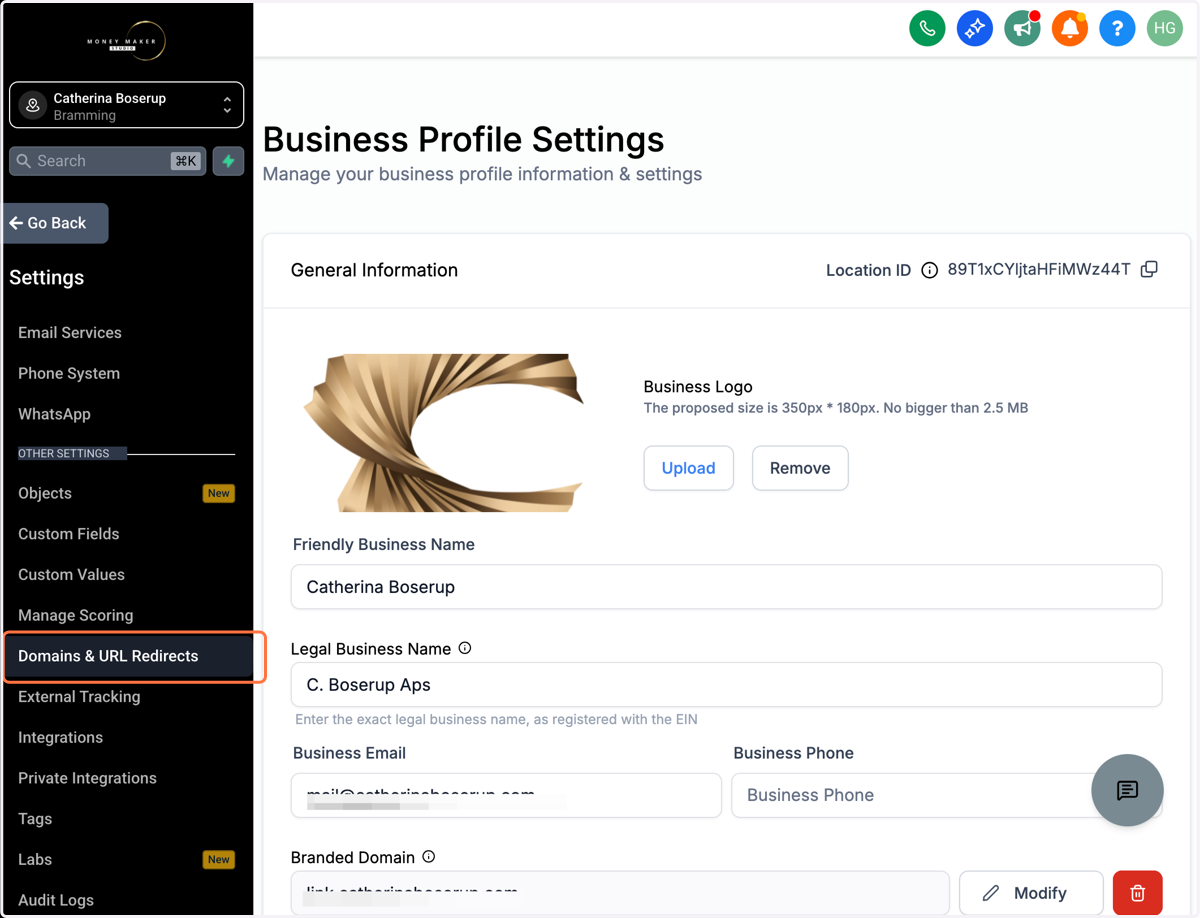Click the green lightning quick actions button

[x=228, y=161]
